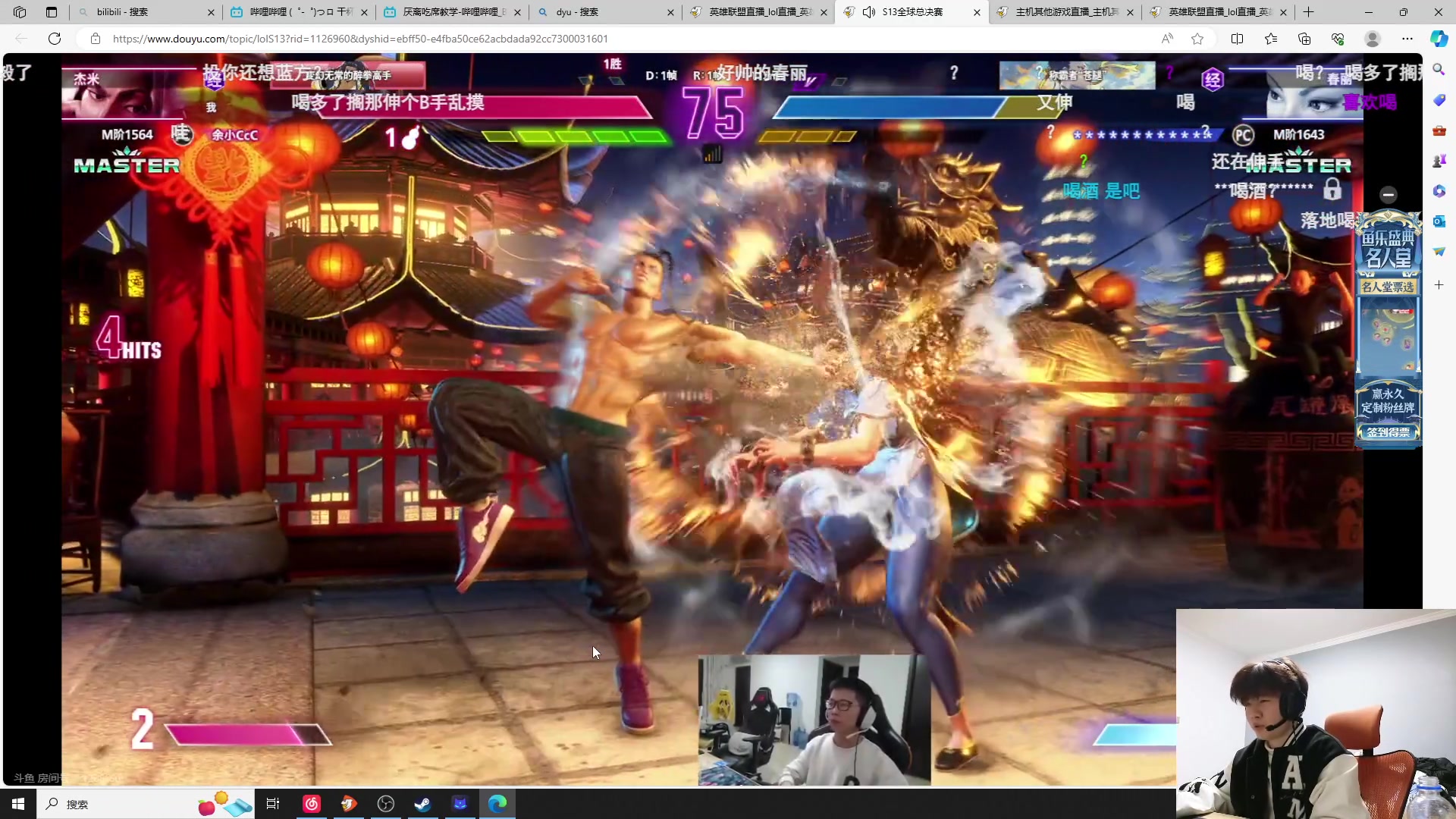This screenshot has height=819, width=1456.
Task: Add this page to favorites star
Action: point(1197,39)
